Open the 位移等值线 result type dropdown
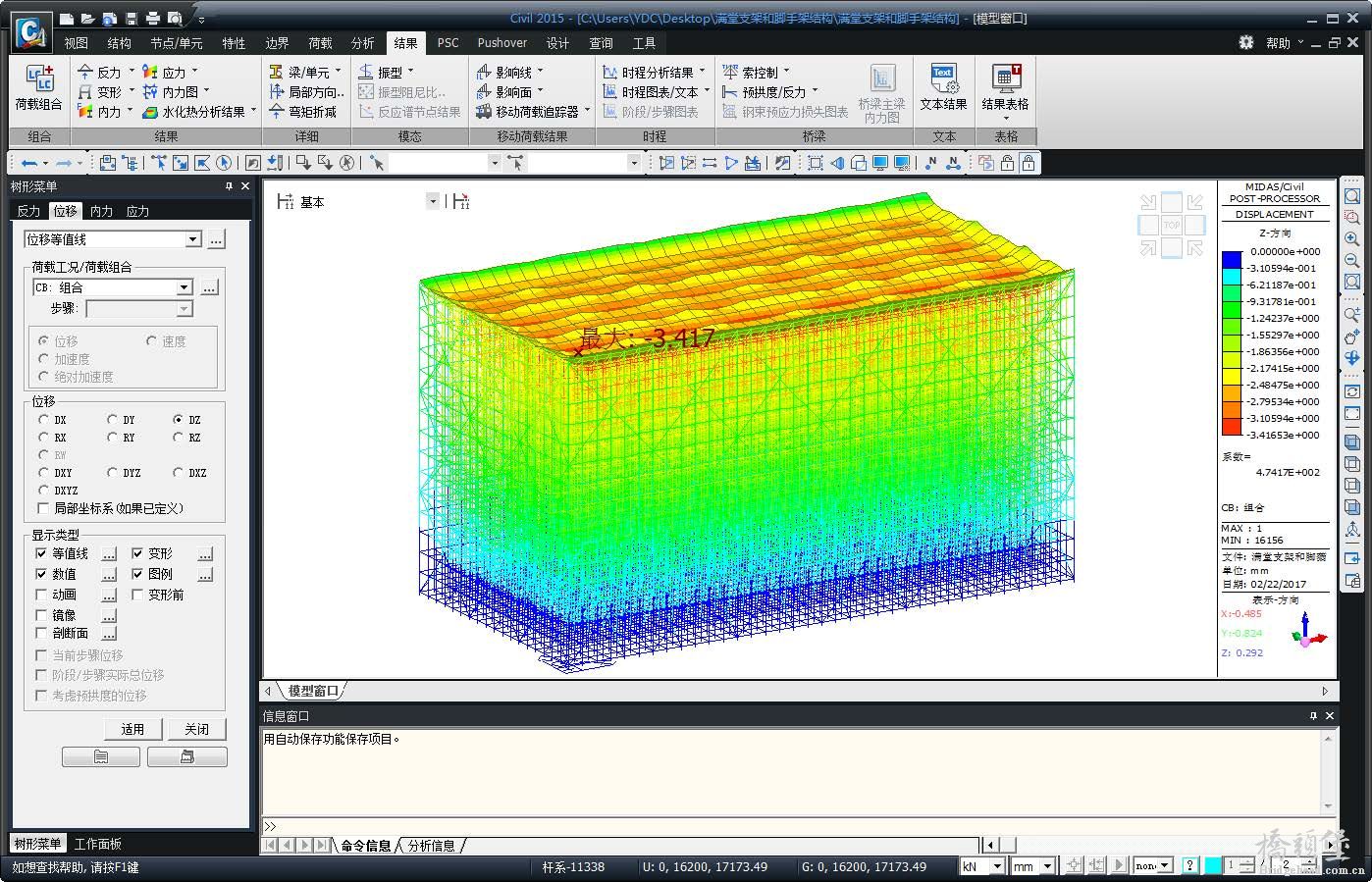1372x882 pixels. 193,239
